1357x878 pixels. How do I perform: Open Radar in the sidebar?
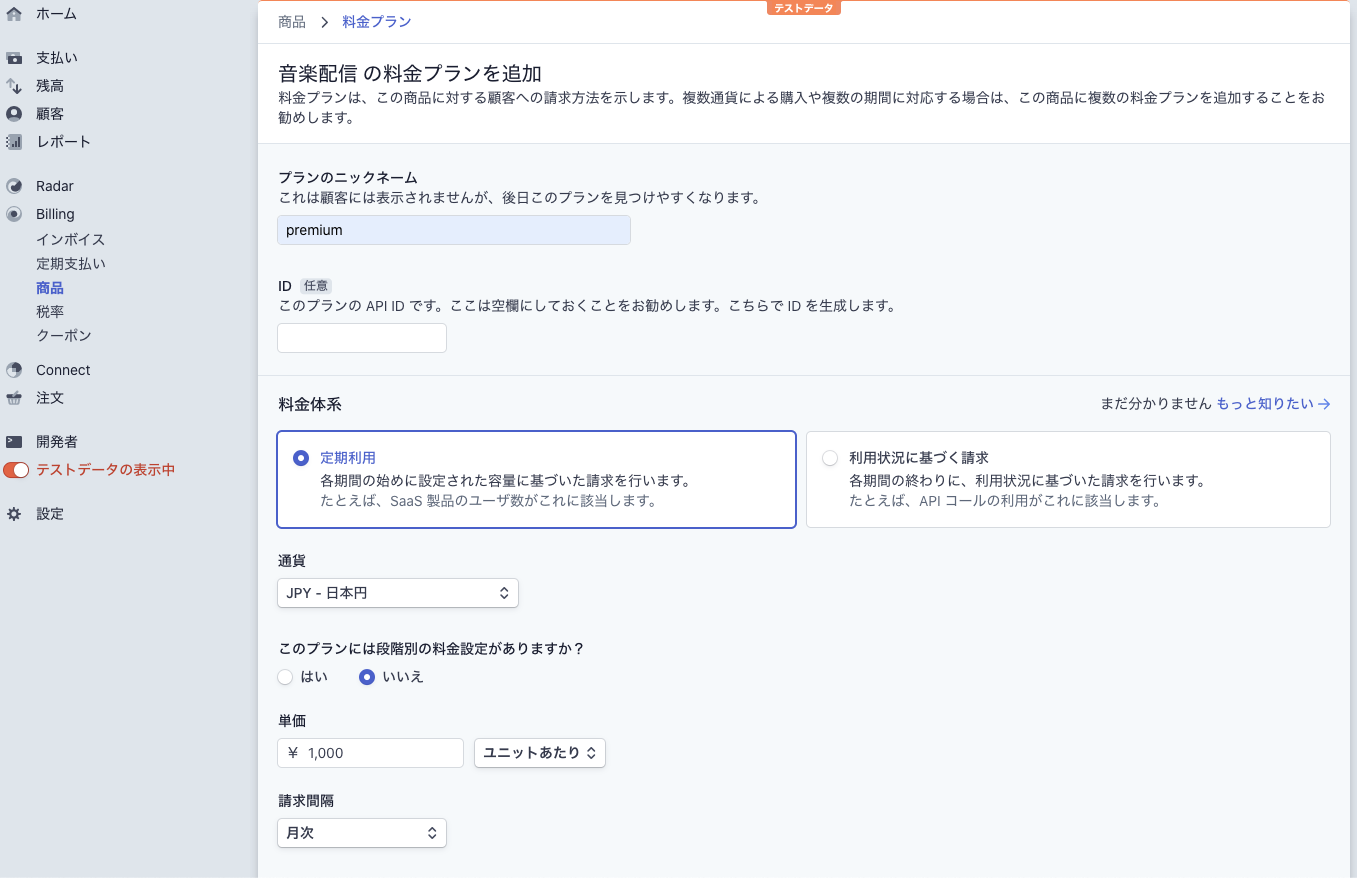coord(55,186)
